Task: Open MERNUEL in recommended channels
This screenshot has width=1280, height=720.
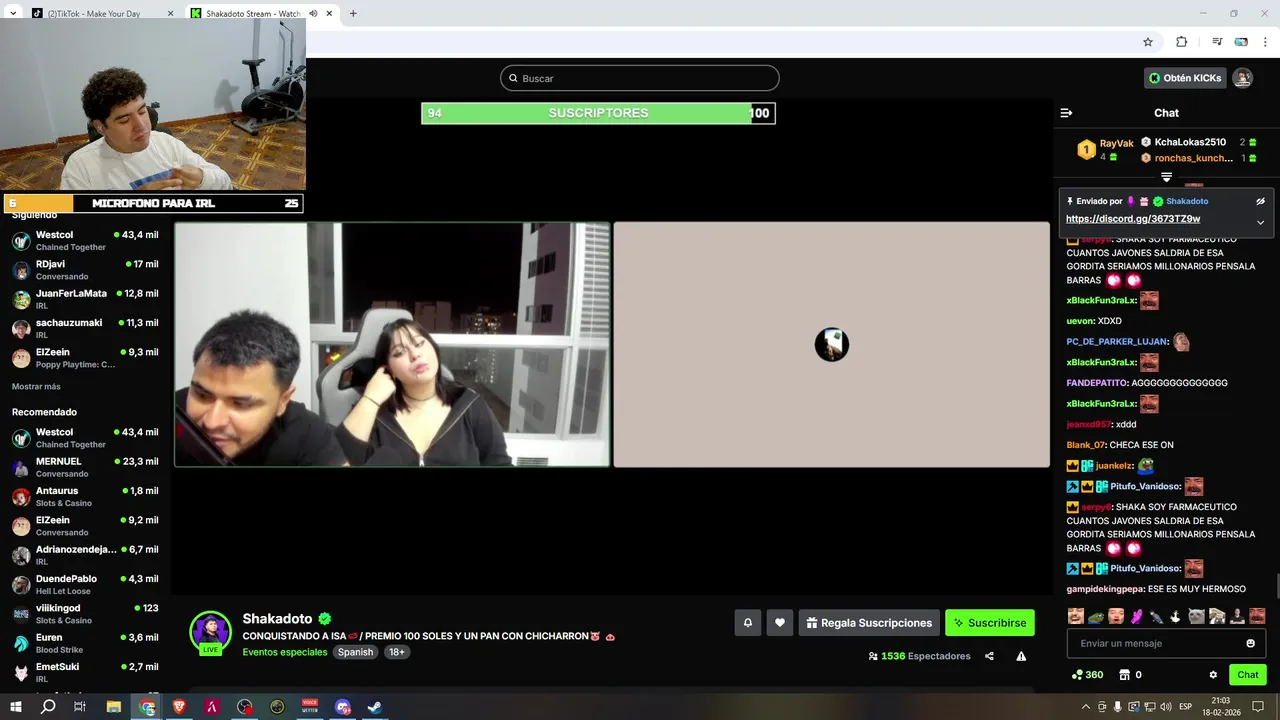Action: pyautogui.click(x=85, y=467)
